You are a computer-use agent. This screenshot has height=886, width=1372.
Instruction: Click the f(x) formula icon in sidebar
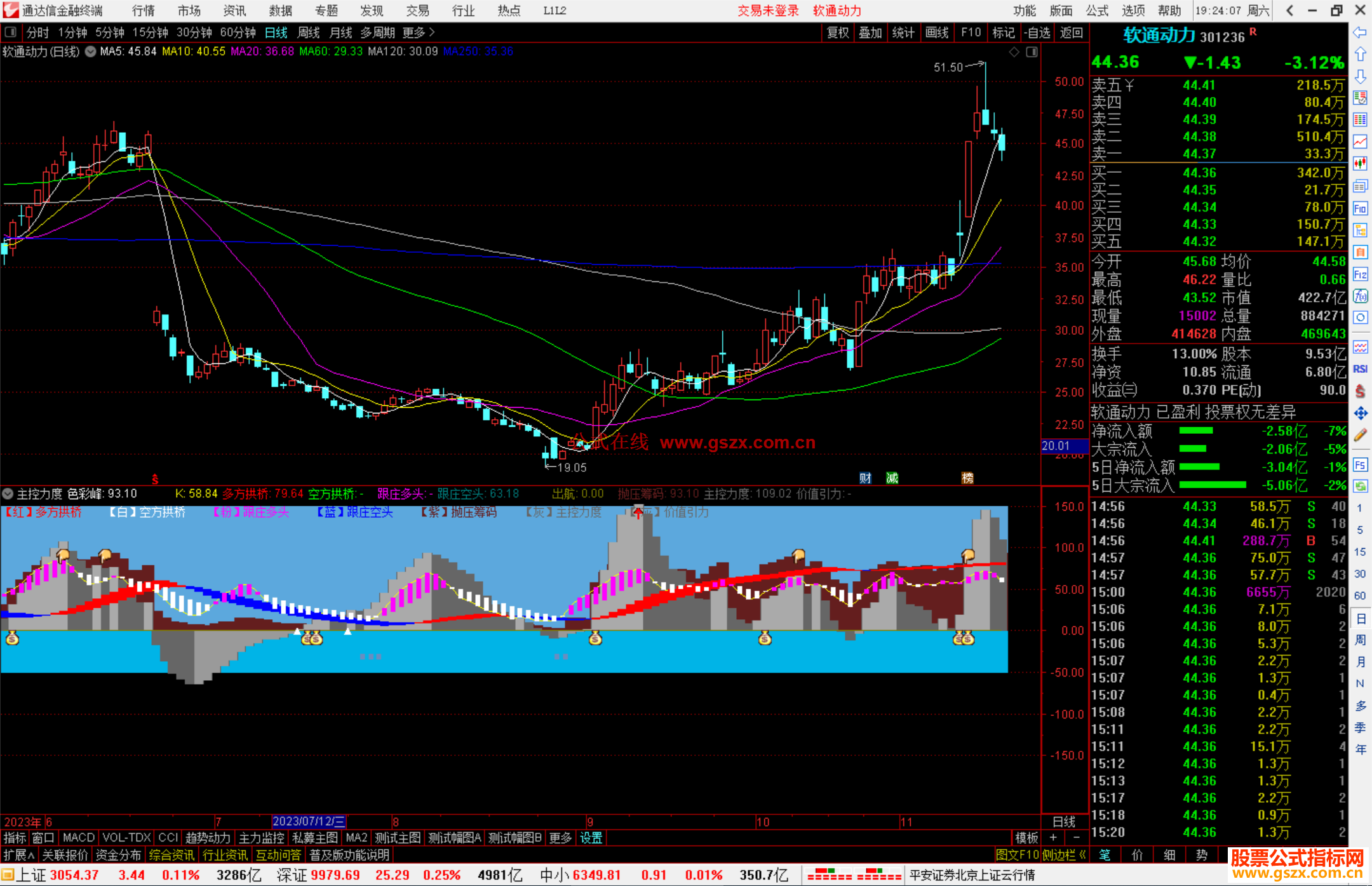(1360, 296)
